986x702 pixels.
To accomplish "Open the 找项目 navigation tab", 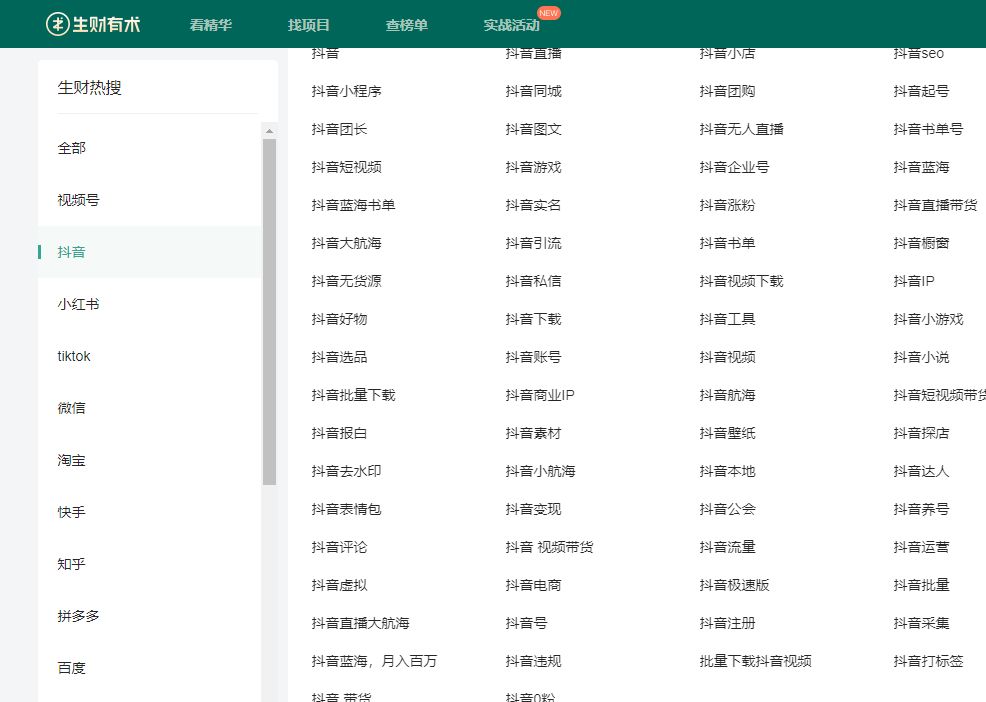I will coord(309,25).
